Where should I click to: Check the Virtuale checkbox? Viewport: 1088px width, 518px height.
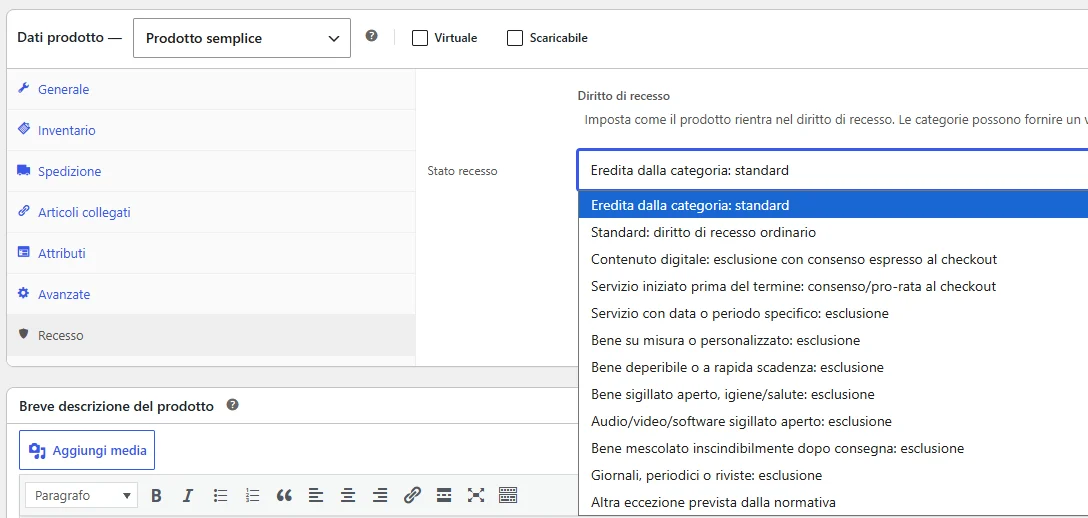pos(420,38)
